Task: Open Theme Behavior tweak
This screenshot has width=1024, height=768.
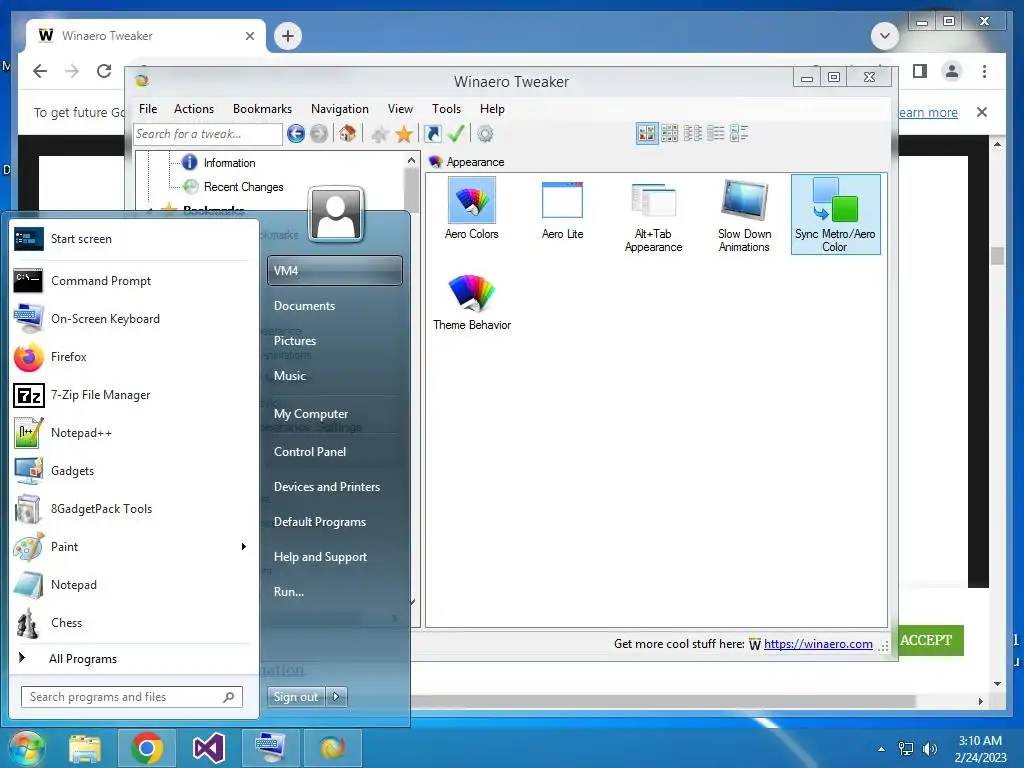Action: (x=472, y=302)
